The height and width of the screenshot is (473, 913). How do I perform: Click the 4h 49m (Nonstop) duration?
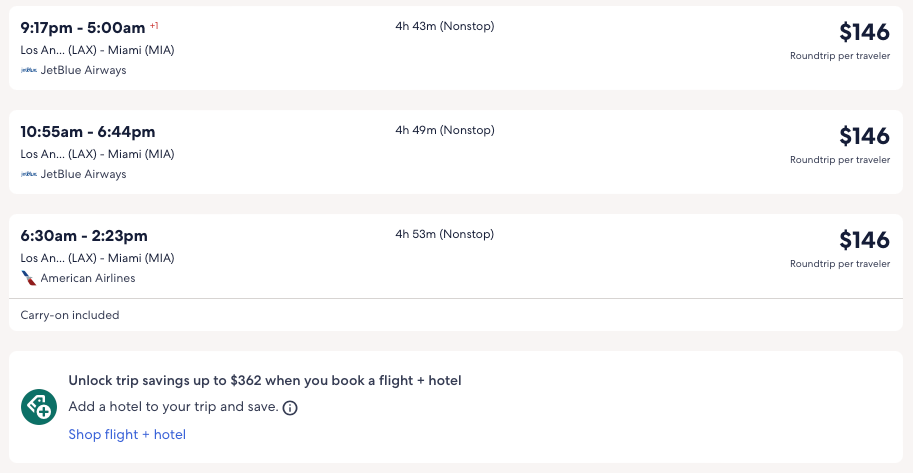click(444, 130)
